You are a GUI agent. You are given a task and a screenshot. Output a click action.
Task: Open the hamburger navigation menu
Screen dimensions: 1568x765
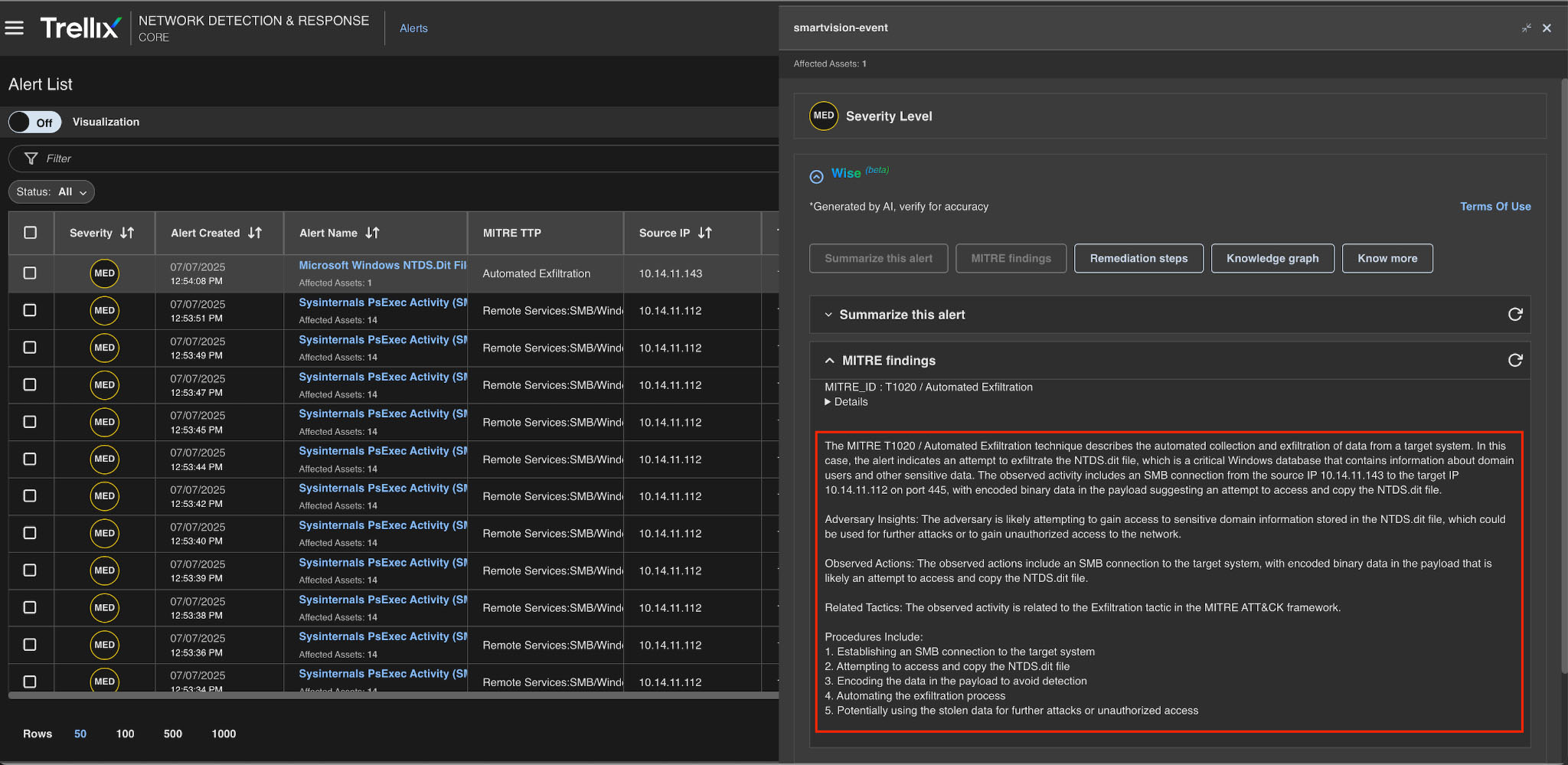[x=15, y=28]
